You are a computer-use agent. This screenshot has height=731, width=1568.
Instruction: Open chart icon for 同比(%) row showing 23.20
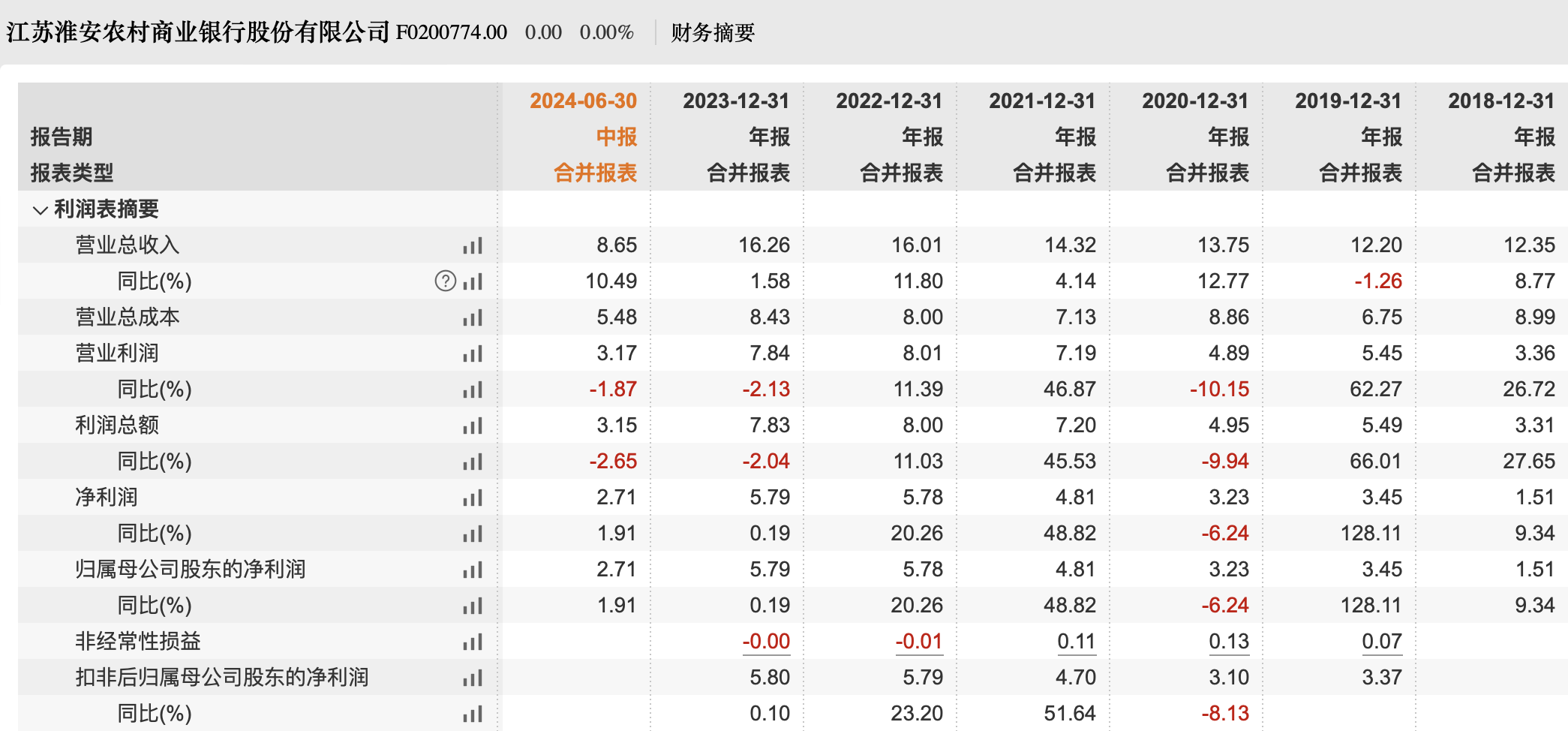[473, 714]
